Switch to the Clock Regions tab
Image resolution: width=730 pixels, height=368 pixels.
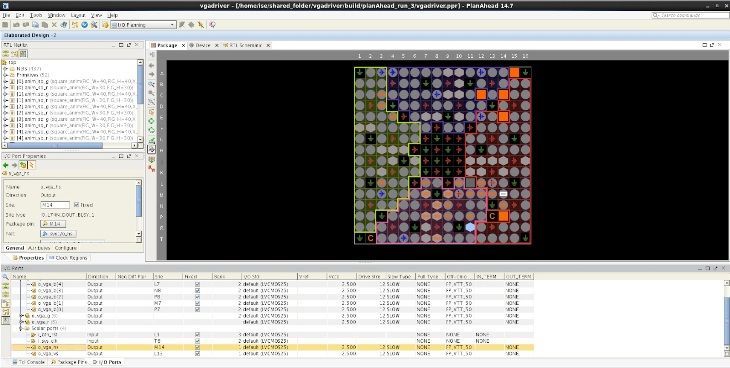coord(68,258)
